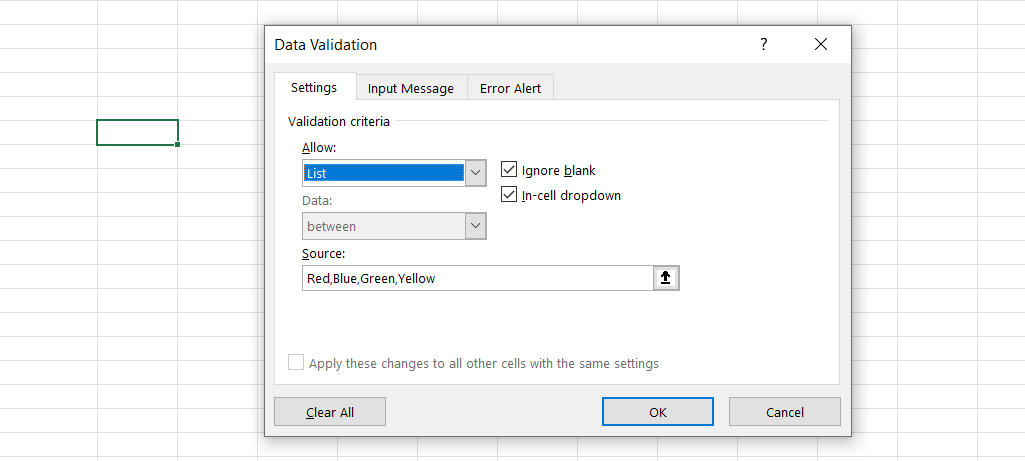Image resolution: width=1025 pixels, height=461 pixels.
Task: Click the question mark help icon
Action: coord(763,45)
